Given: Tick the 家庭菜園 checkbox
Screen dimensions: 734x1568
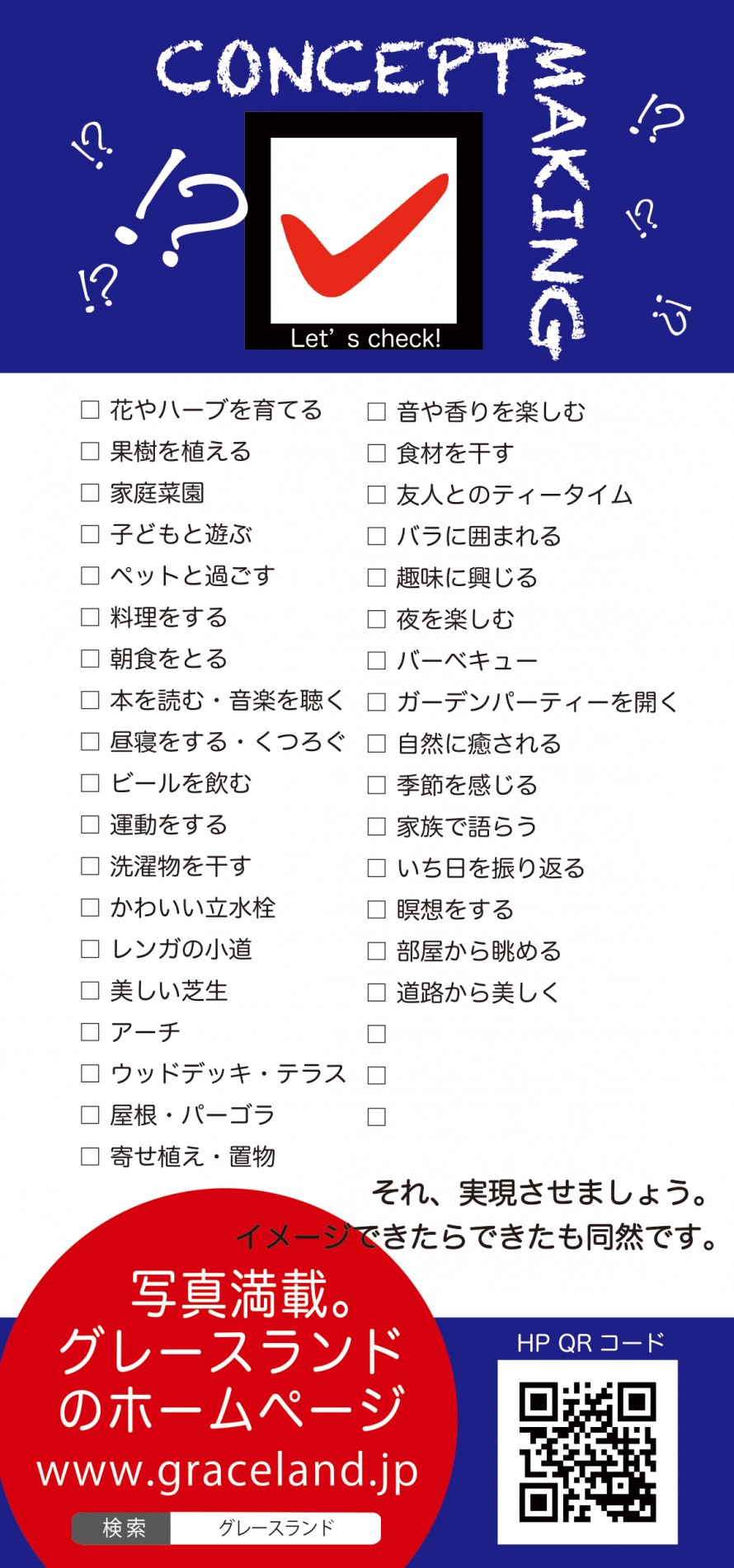Looking at the screenshot, I should click(90, 493).
